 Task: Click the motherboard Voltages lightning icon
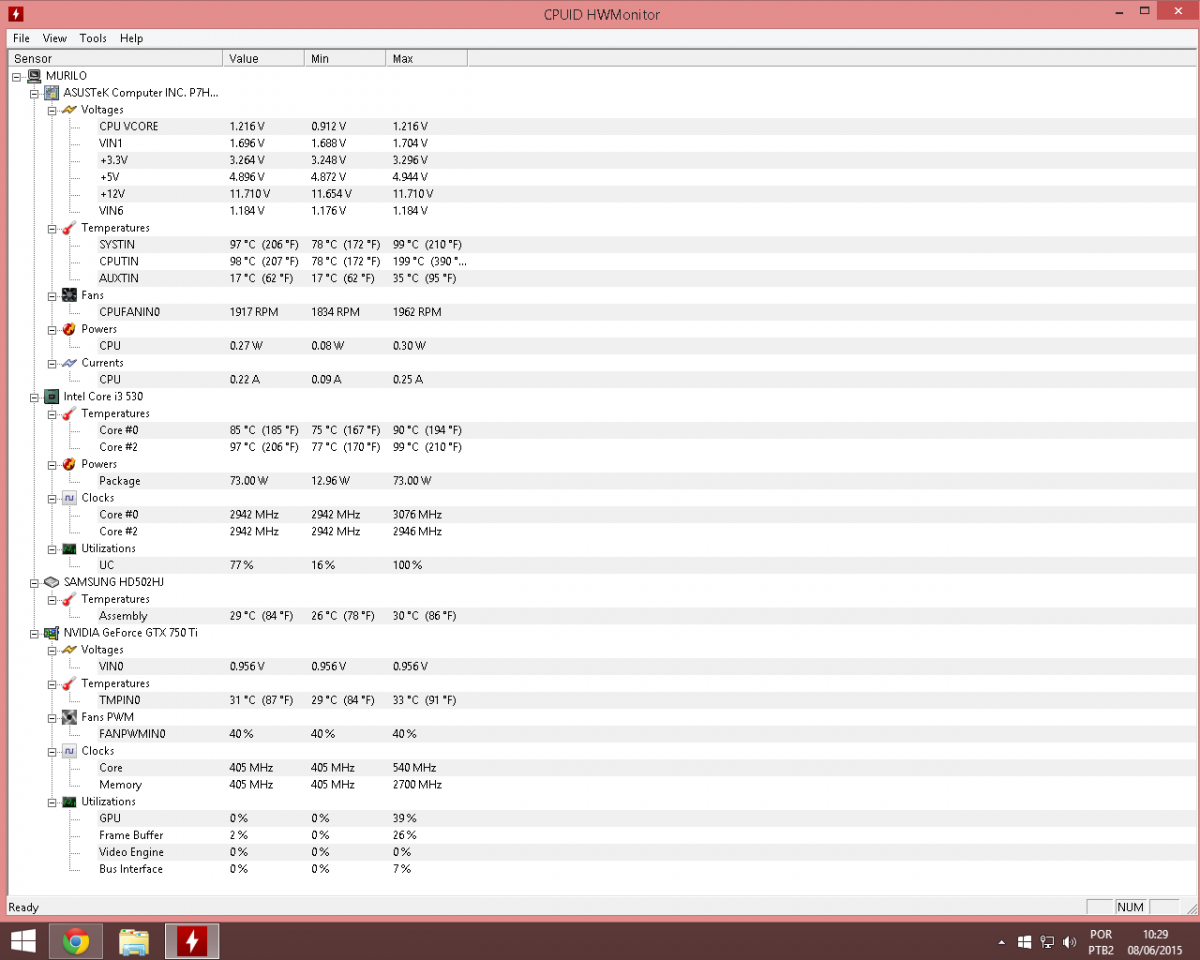(x=69, y=110)
